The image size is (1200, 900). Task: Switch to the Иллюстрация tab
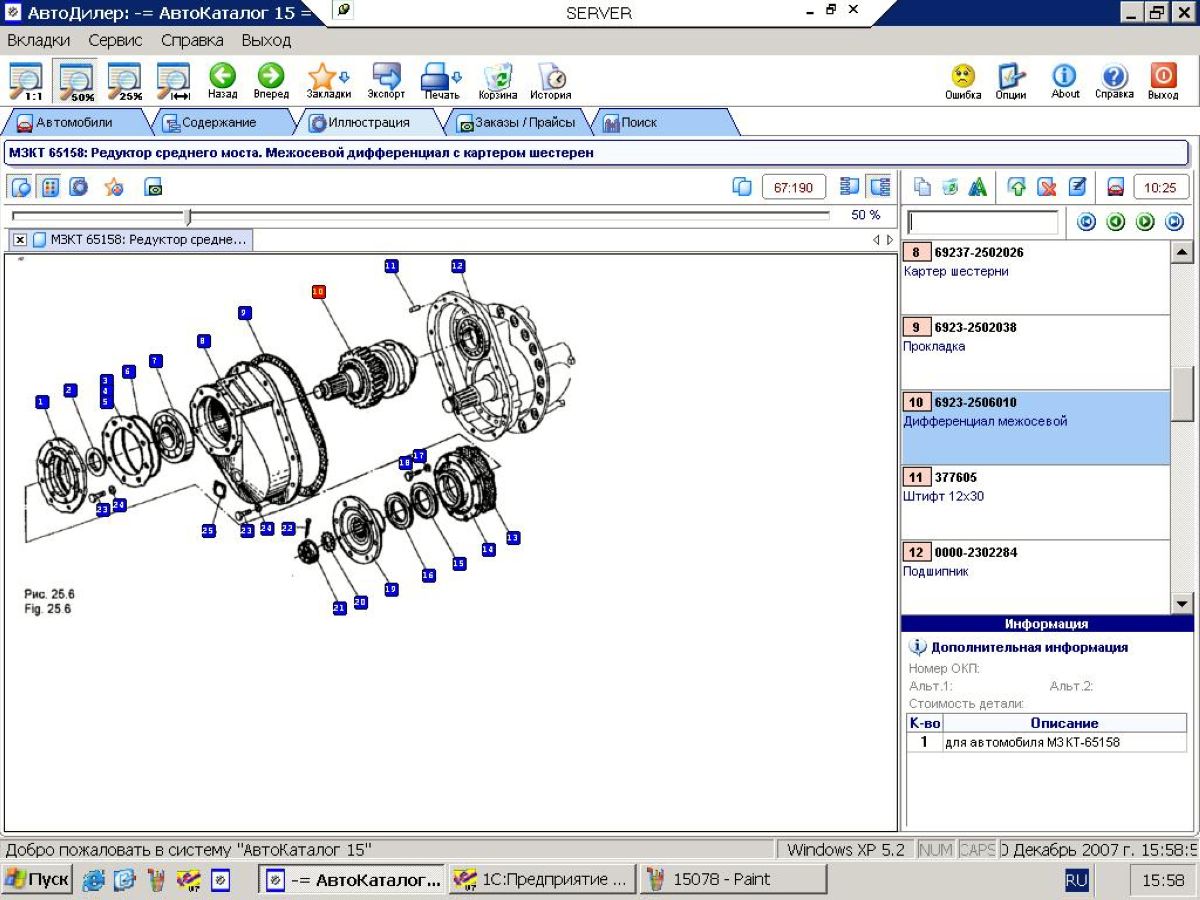tap(366, 123)
